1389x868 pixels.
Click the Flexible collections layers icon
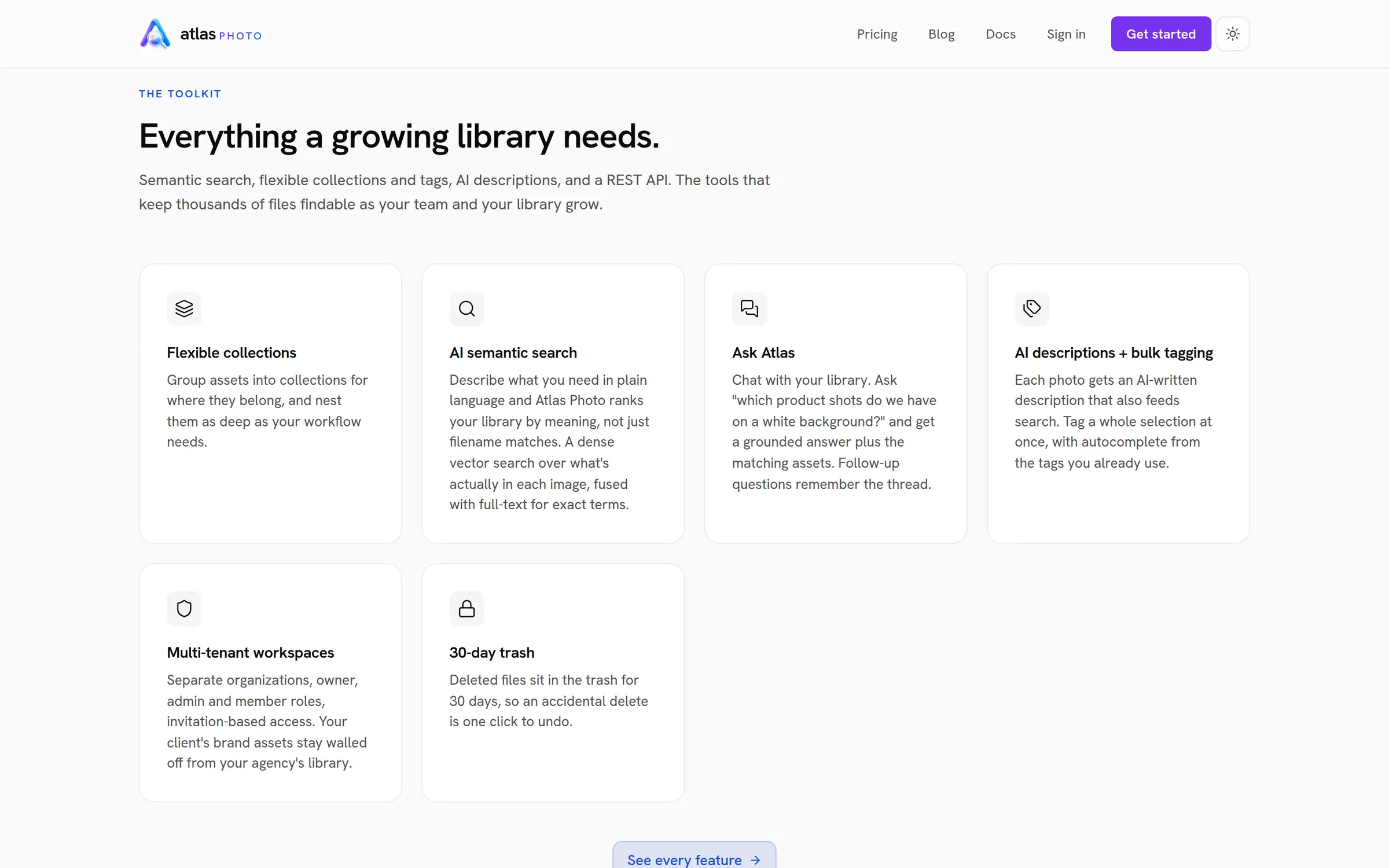click(184, 308)
